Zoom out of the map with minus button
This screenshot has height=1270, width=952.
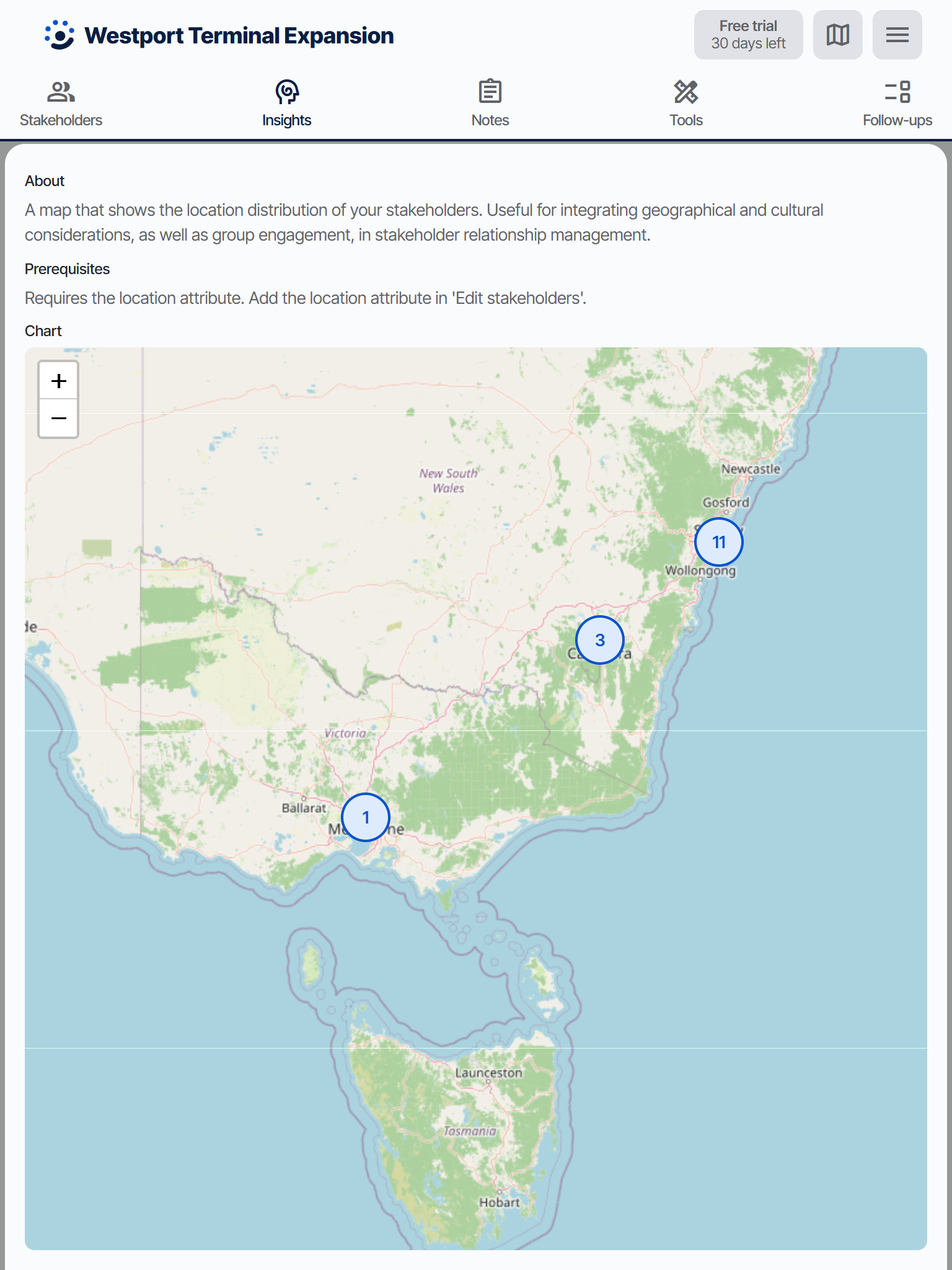tap(59, 419)
